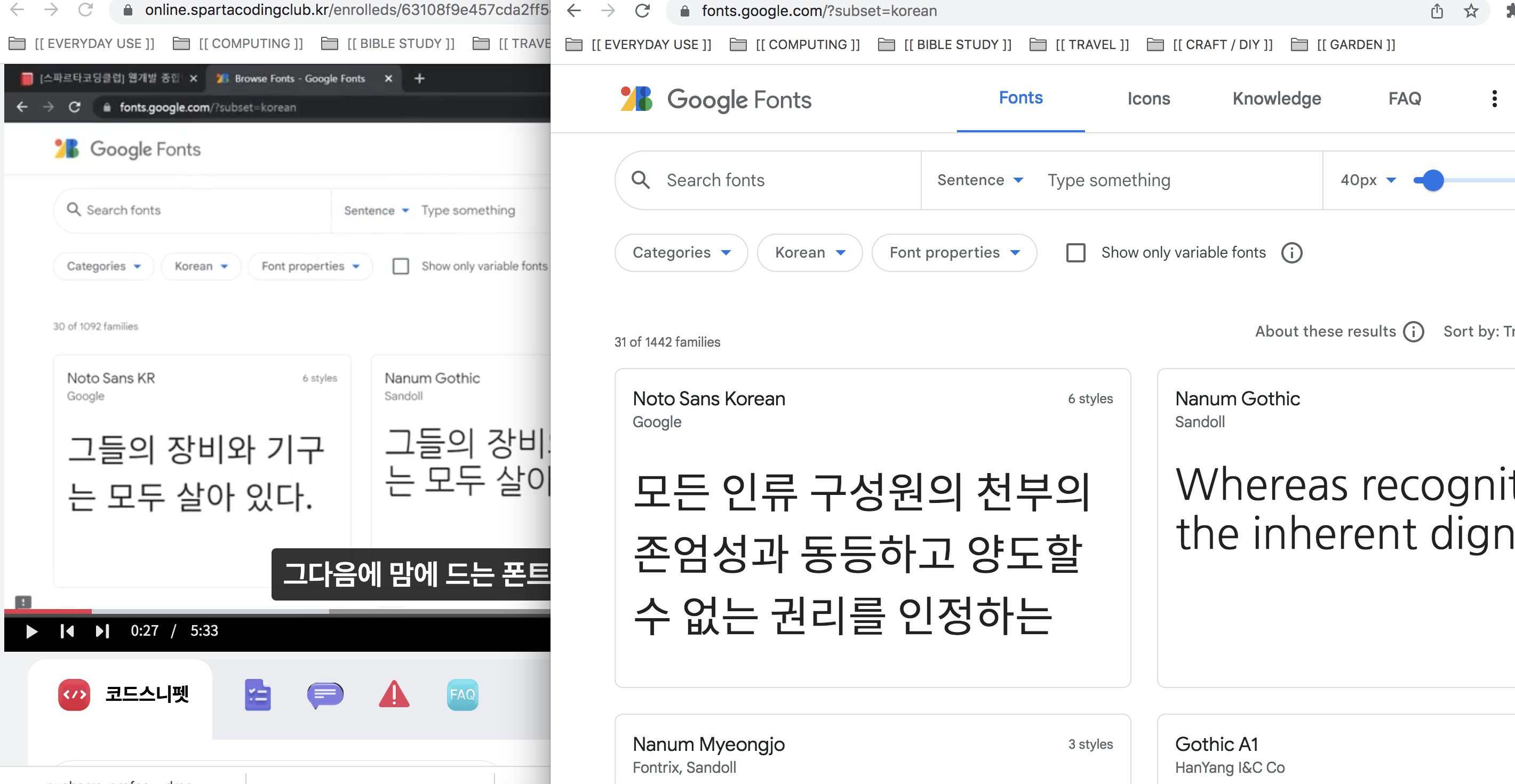The width and height of the screenshot is (1515, 784).
Task: Open About these results info icon
Action: [1413, 332]
